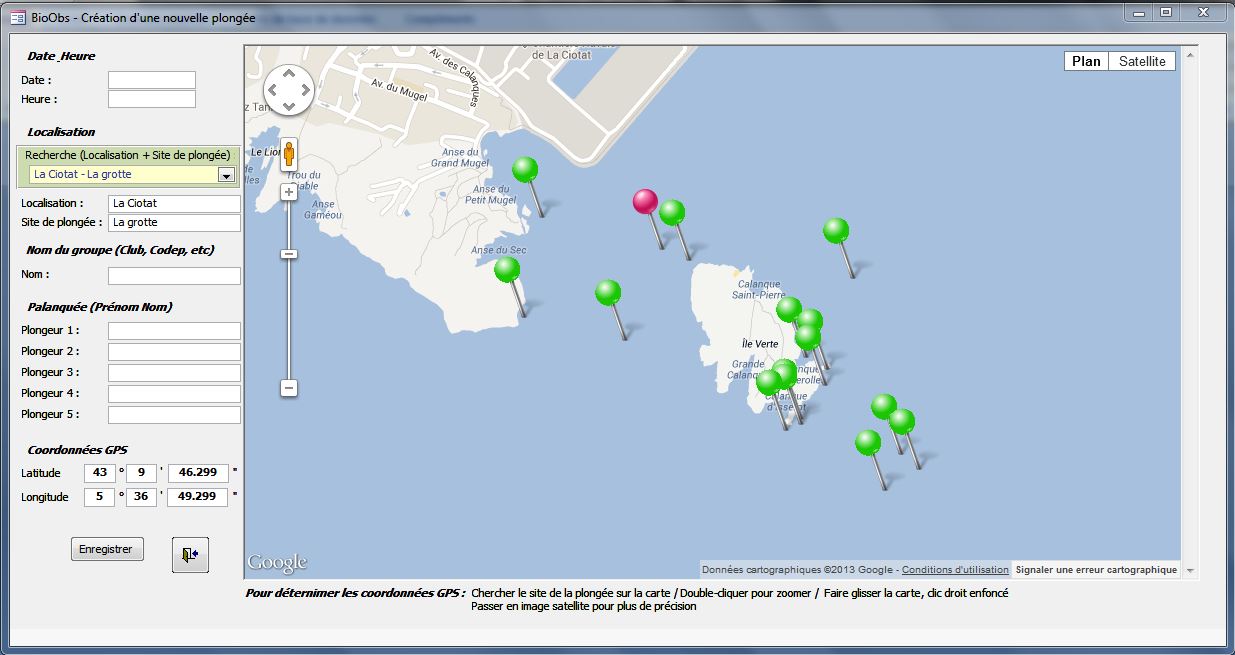Click Signaler une erreur cartographique
Viewport: 1235px width, 655px height.
[x=1096, y=570]
